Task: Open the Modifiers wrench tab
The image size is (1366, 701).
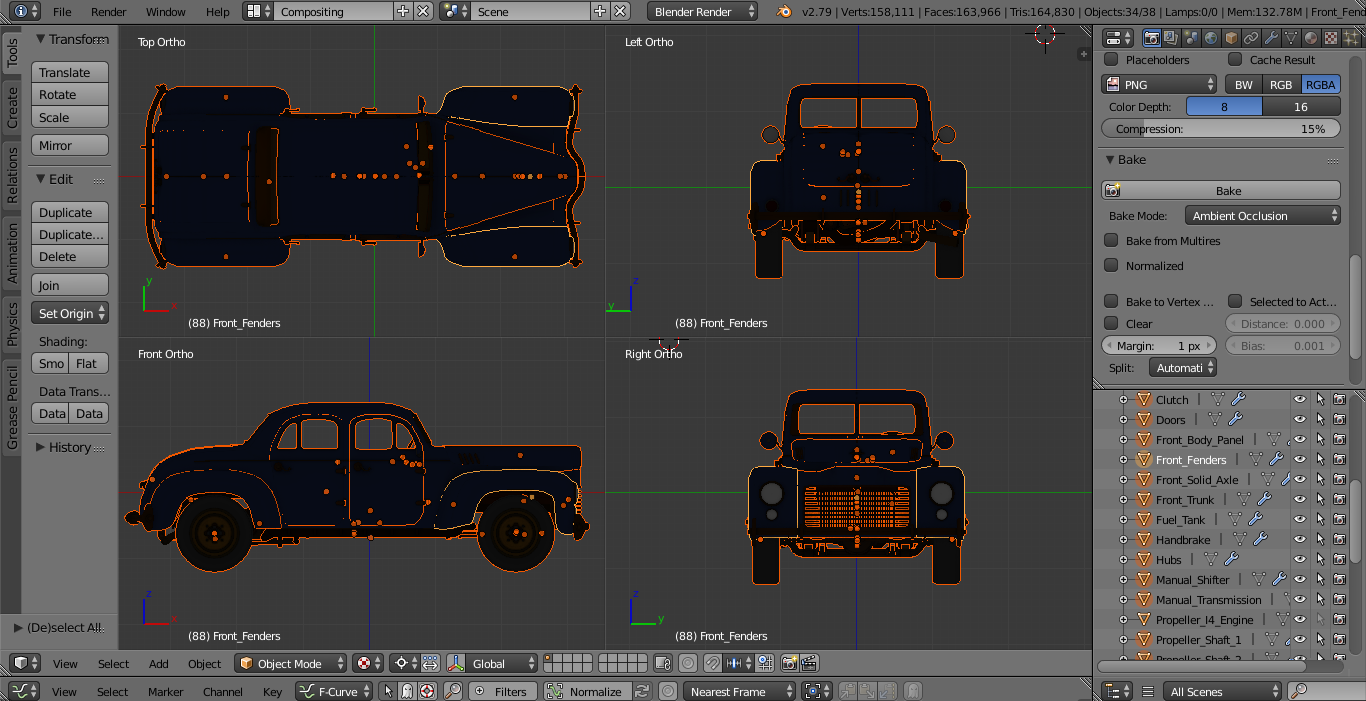Action: click(1271, 38)
